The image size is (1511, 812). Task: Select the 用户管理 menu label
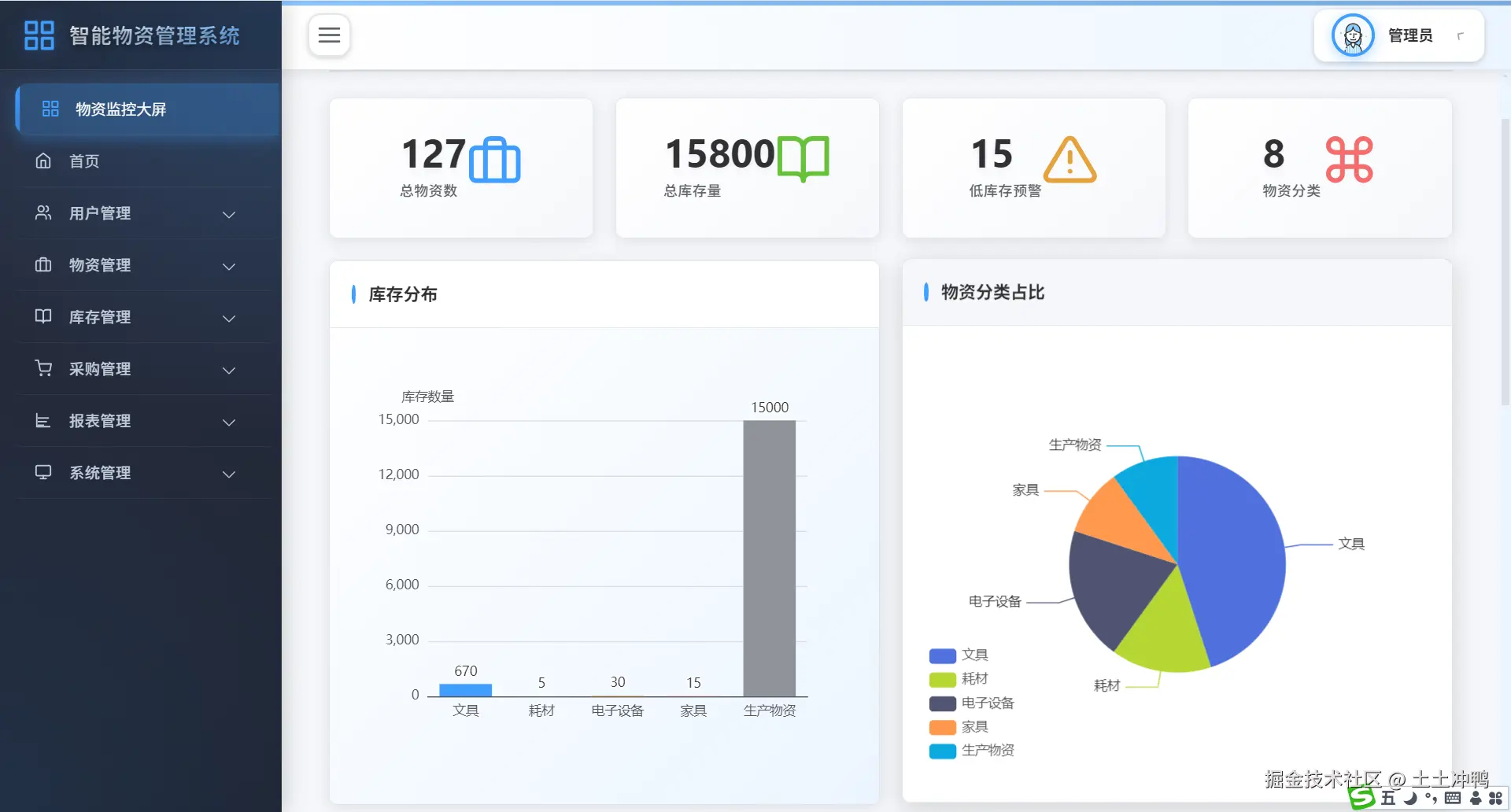coord(100,213)
